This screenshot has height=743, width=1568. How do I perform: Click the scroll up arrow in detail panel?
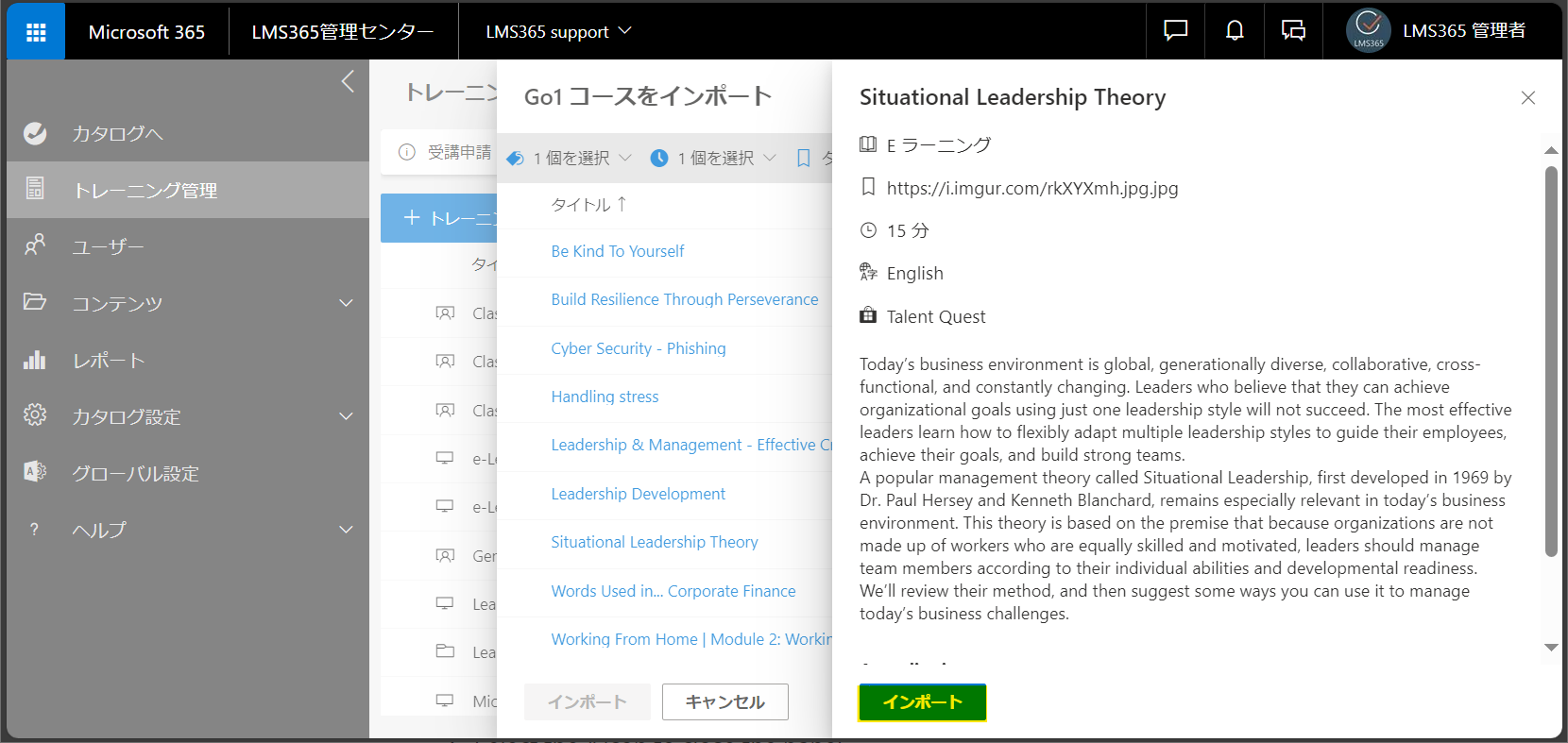(x=1551, y=150)
